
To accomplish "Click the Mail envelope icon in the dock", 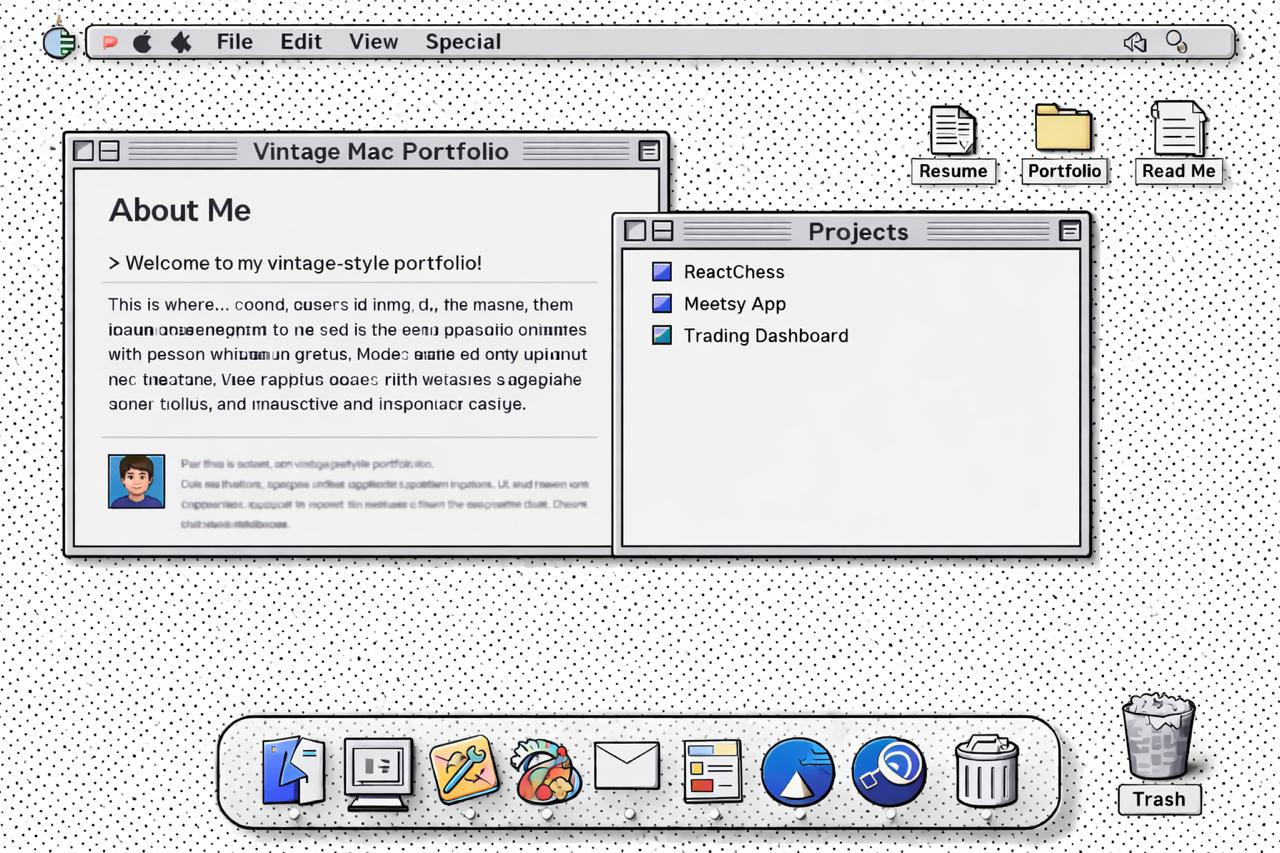I will (627, 766).
